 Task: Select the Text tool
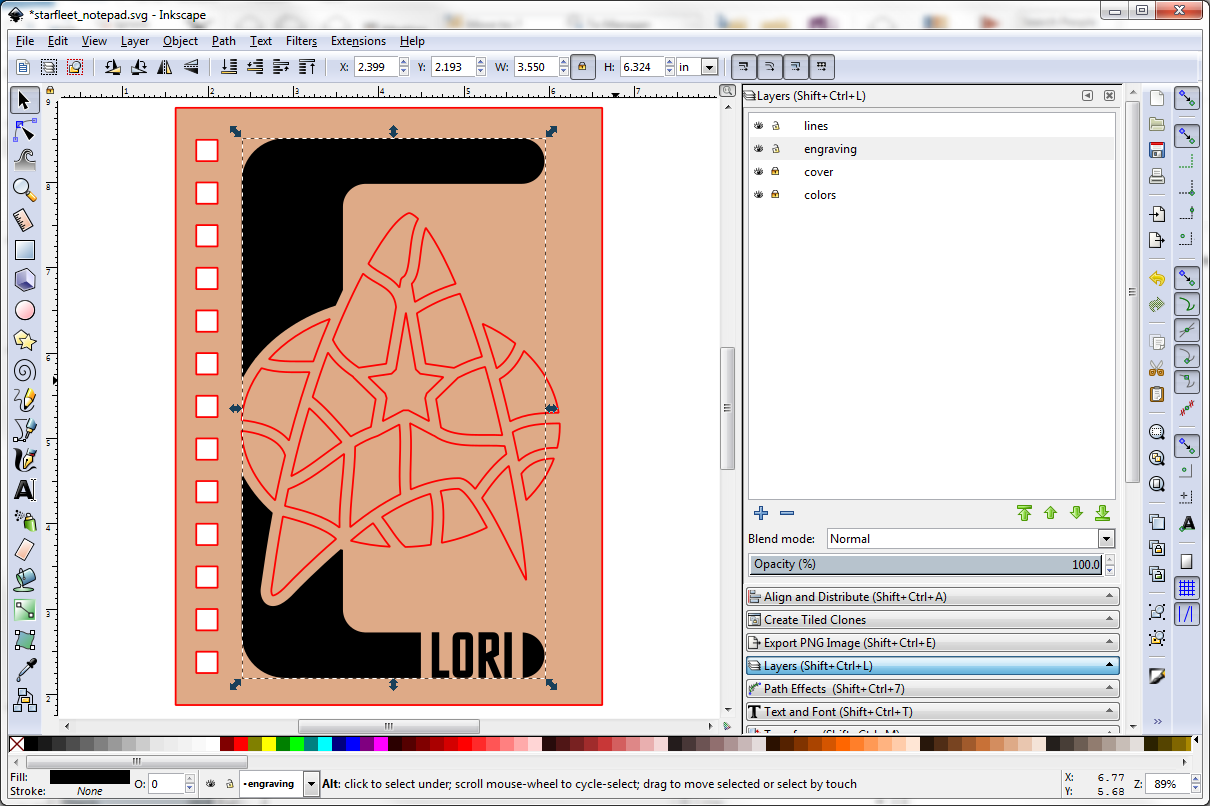pyautogui.click(x=25, y=490)
